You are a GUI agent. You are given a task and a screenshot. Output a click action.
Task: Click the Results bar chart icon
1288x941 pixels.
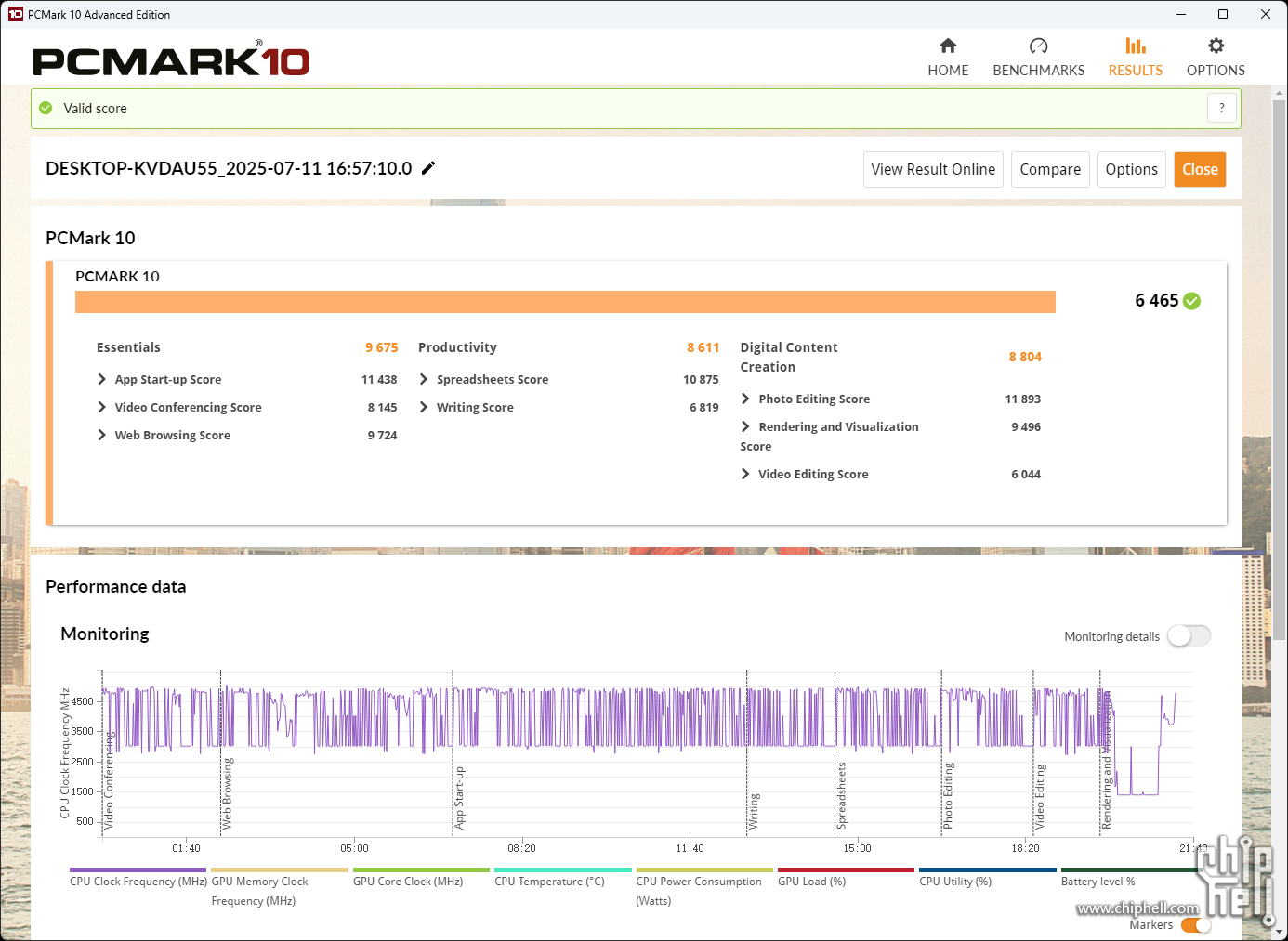pos(1135,46)
